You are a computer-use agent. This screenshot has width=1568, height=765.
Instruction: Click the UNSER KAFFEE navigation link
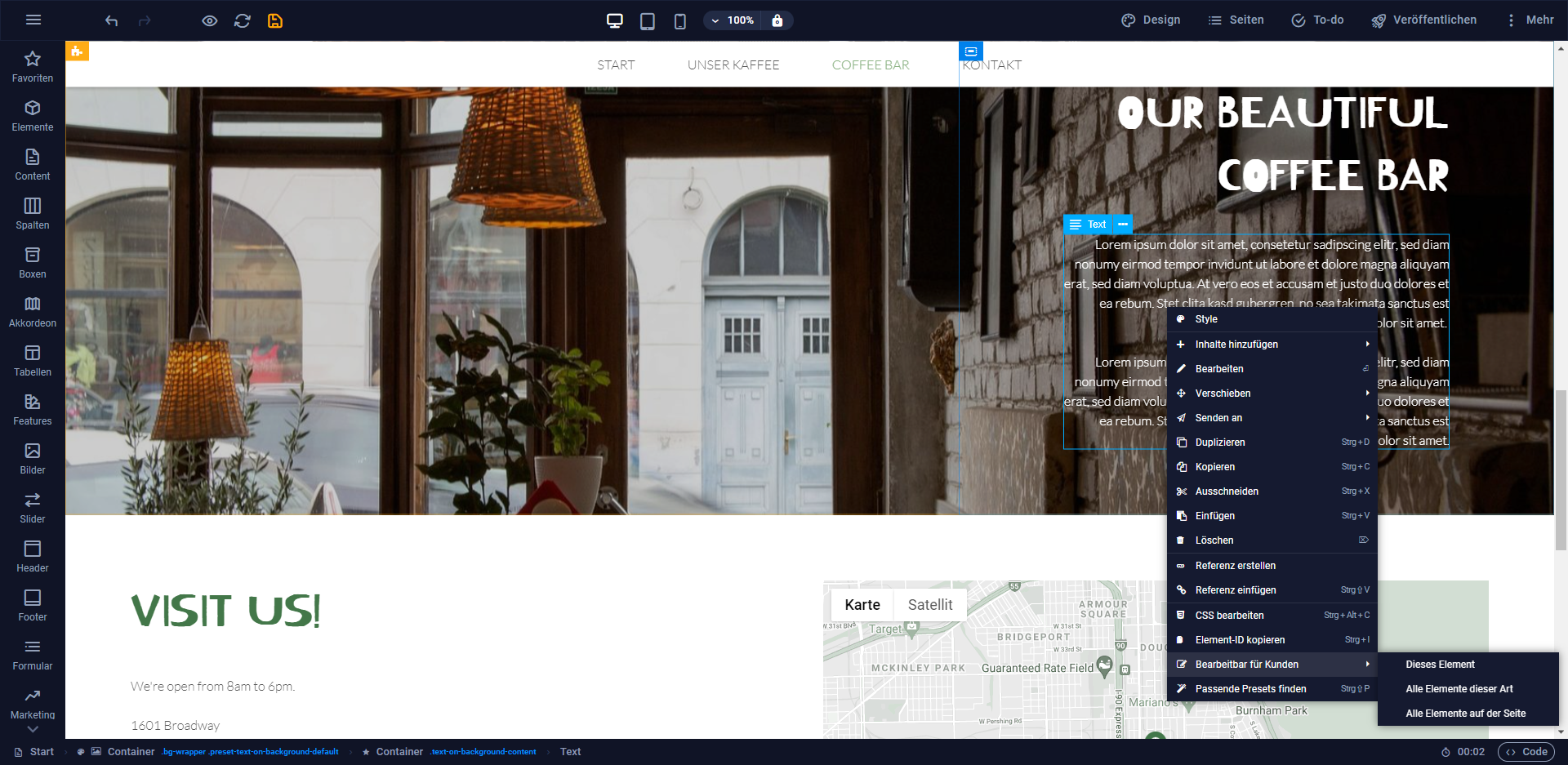coord(733,65)
